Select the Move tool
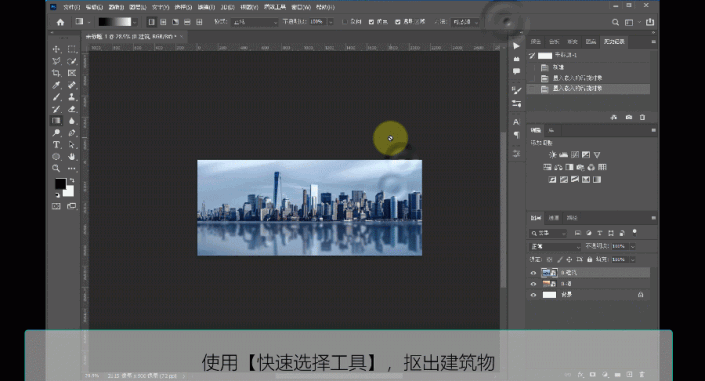This screenshot has height=381, width=705. point(56,49)
